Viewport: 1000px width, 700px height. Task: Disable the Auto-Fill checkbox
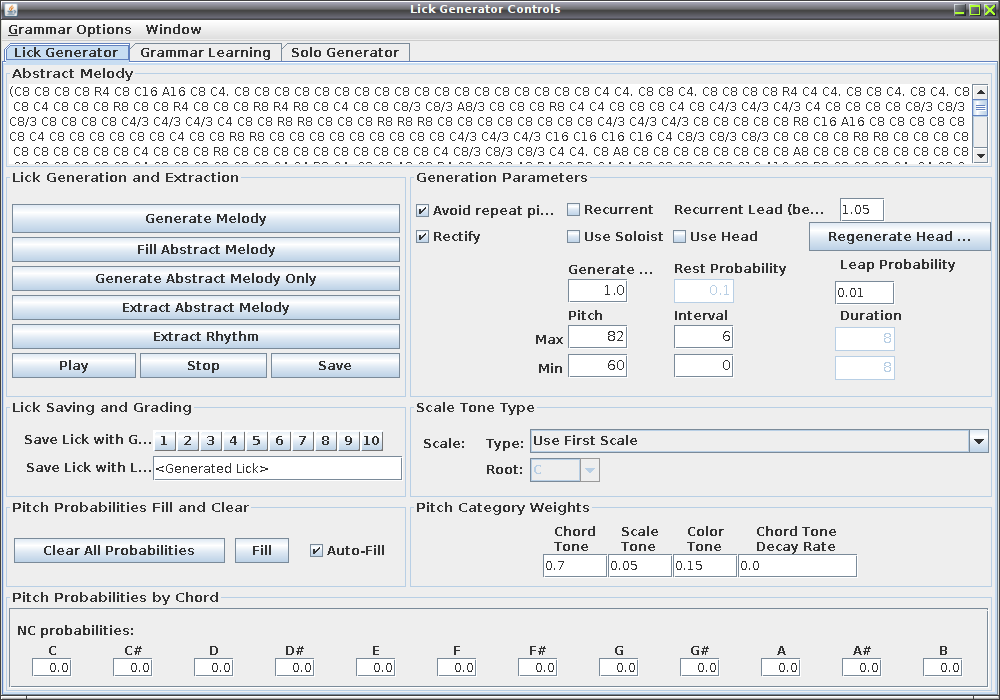(x=316, y=550)
